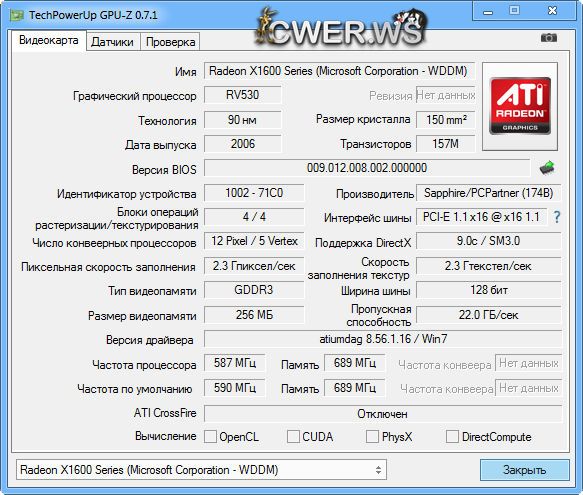Click the Ревизия Нет данных field

pyautogui.click(x=445, y=95)
